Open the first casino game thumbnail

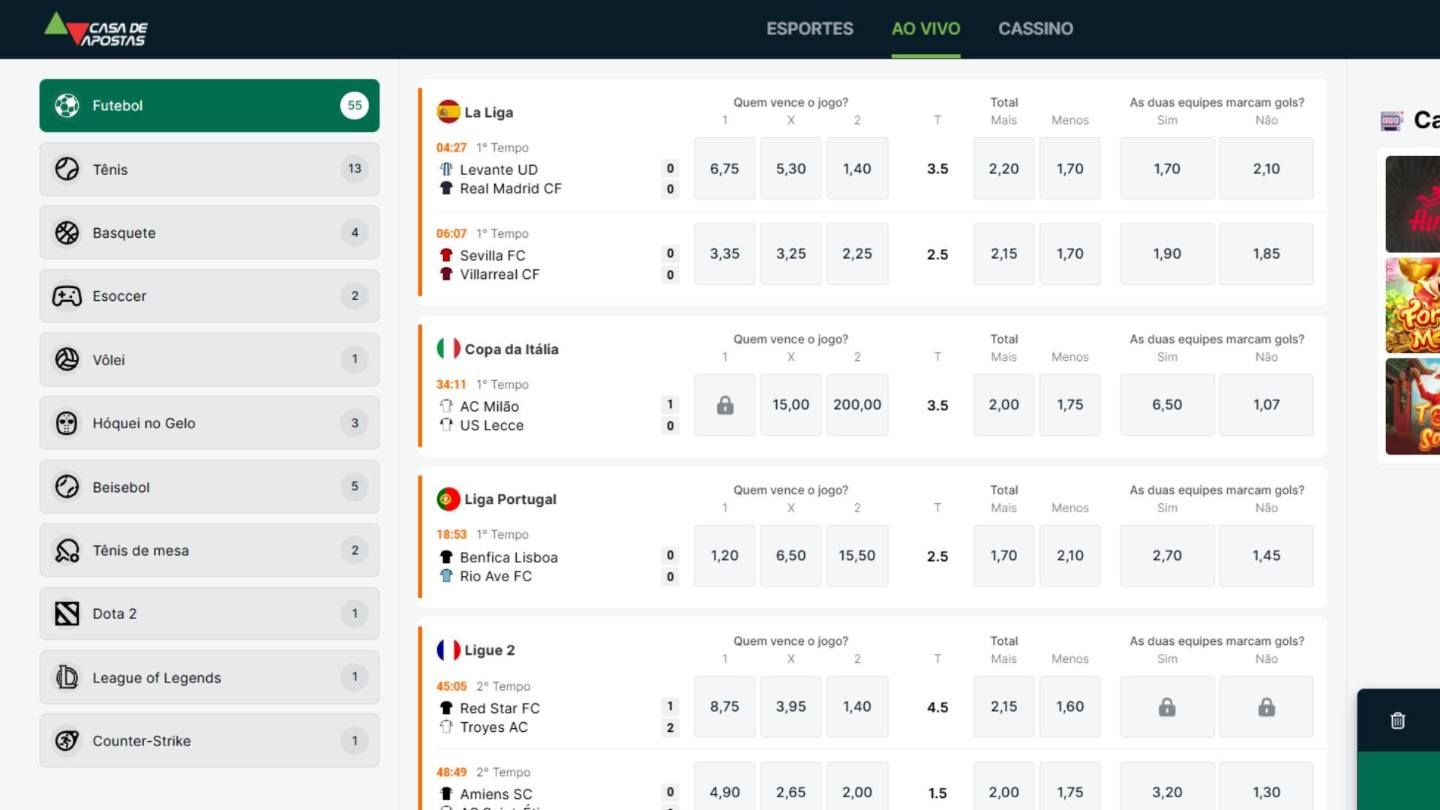1412,204
